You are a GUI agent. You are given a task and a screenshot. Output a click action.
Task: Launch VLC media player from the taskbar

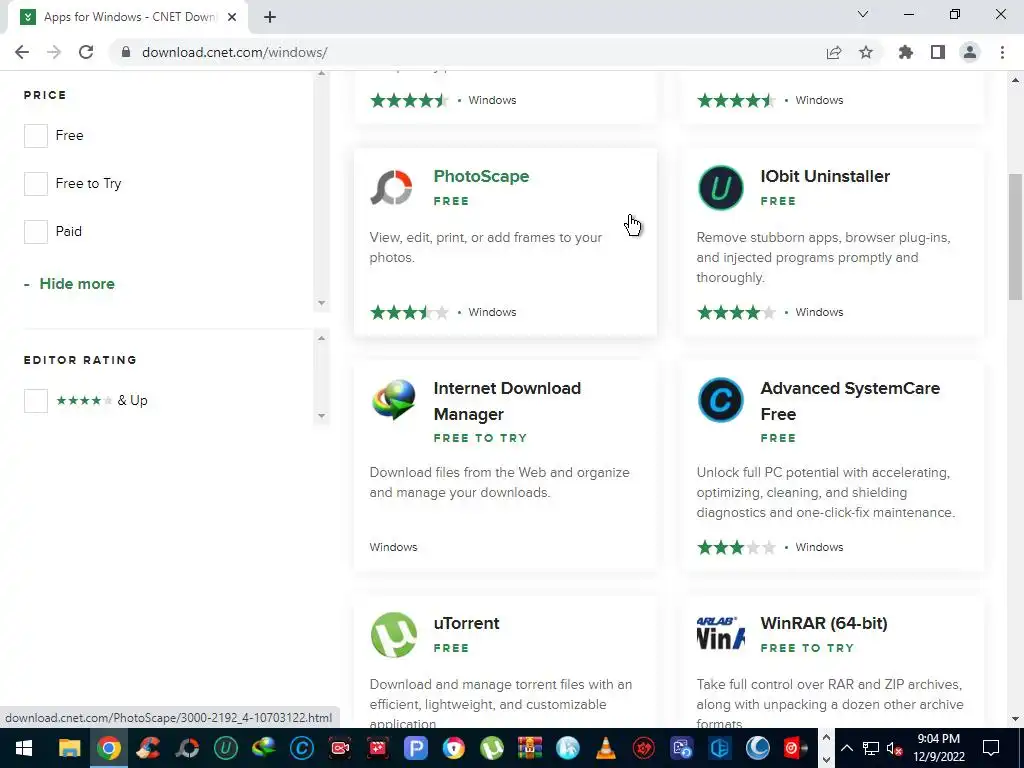click(606, 748)
